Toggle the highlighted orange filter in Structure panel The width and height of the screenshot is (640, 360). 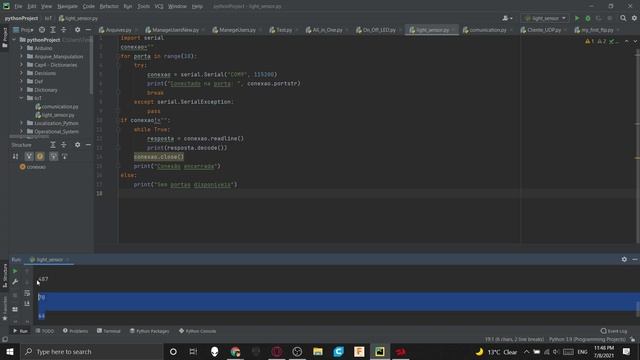[40, 156]
